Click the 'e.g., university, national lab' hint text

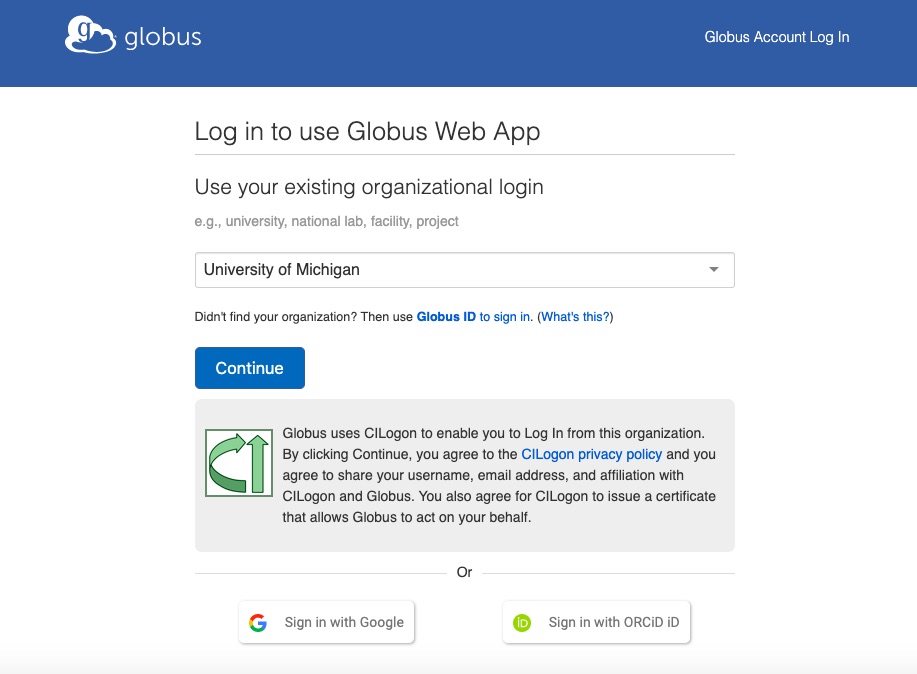pos(326,222)
